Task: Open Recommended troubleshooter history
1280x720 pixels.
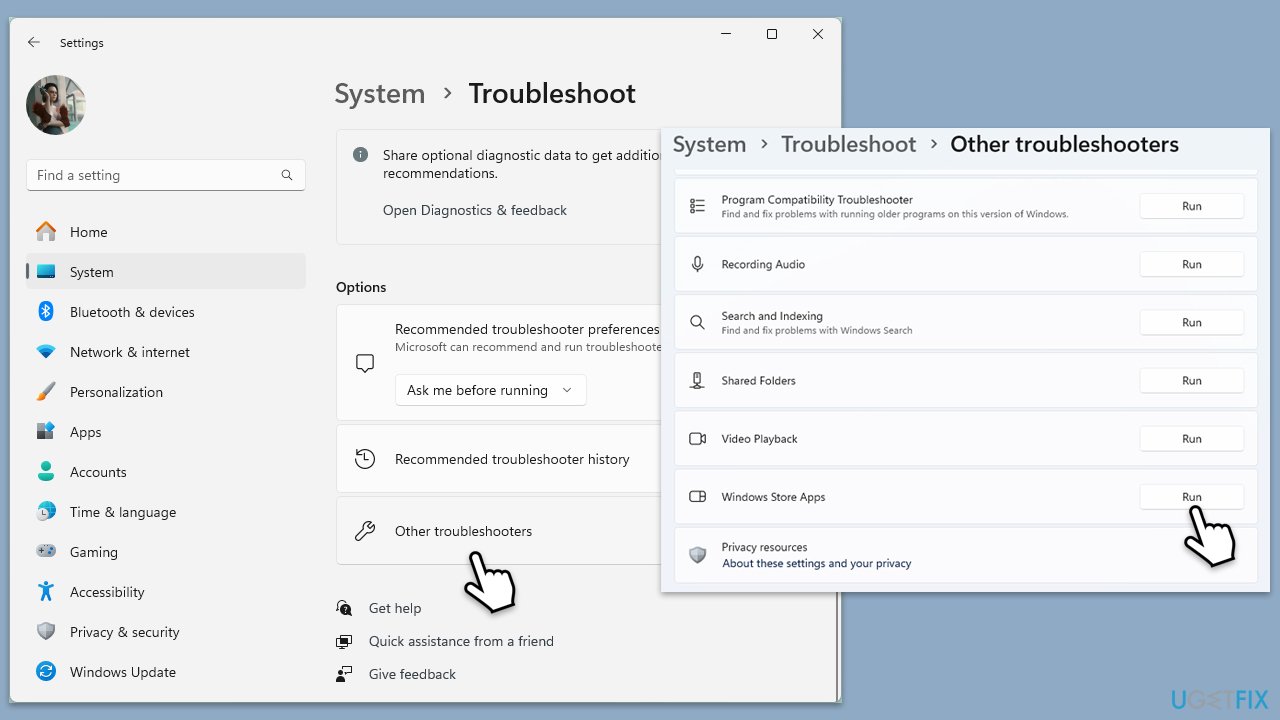Action: (511, 459)
